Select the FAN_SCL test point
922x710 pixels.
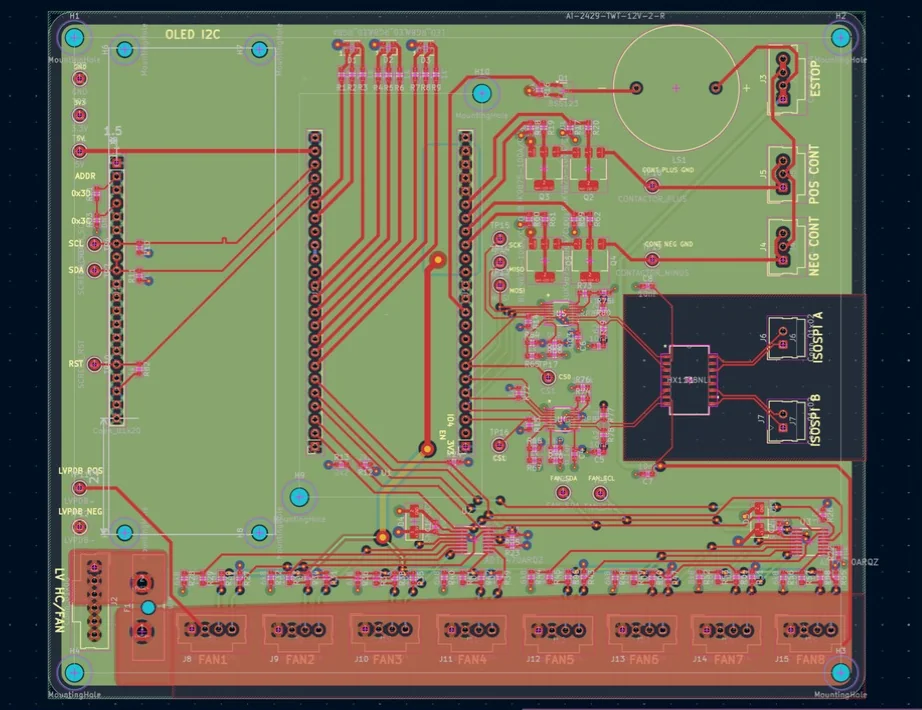[x=600, y=493]
